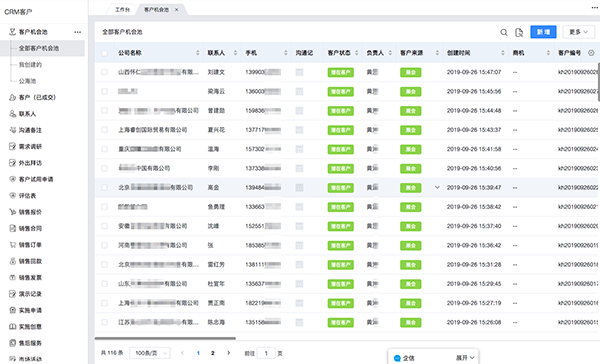The image size is (600, 364).
Task: Open the 销售回款 sidebar icon
Action: 13,261
